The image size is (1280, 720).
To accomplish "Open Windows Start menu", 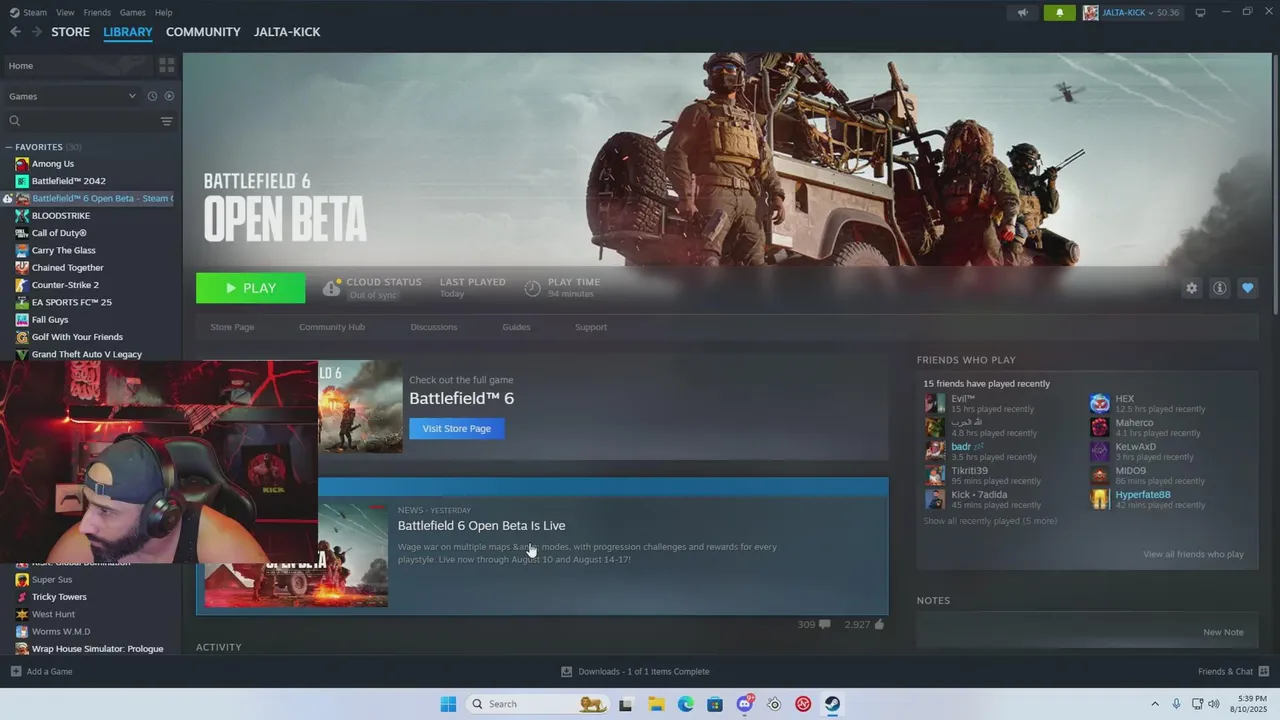I will point(448,704).
